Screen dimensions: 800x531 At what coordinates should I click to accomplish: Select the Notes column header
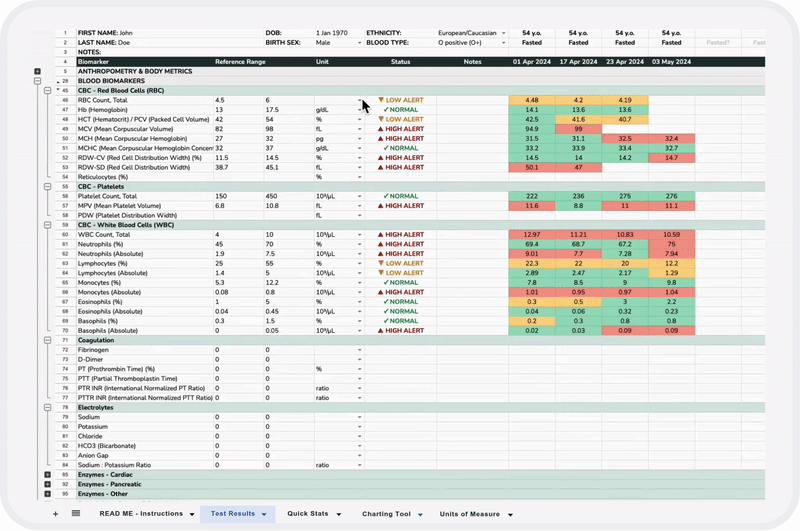point(472,62)
